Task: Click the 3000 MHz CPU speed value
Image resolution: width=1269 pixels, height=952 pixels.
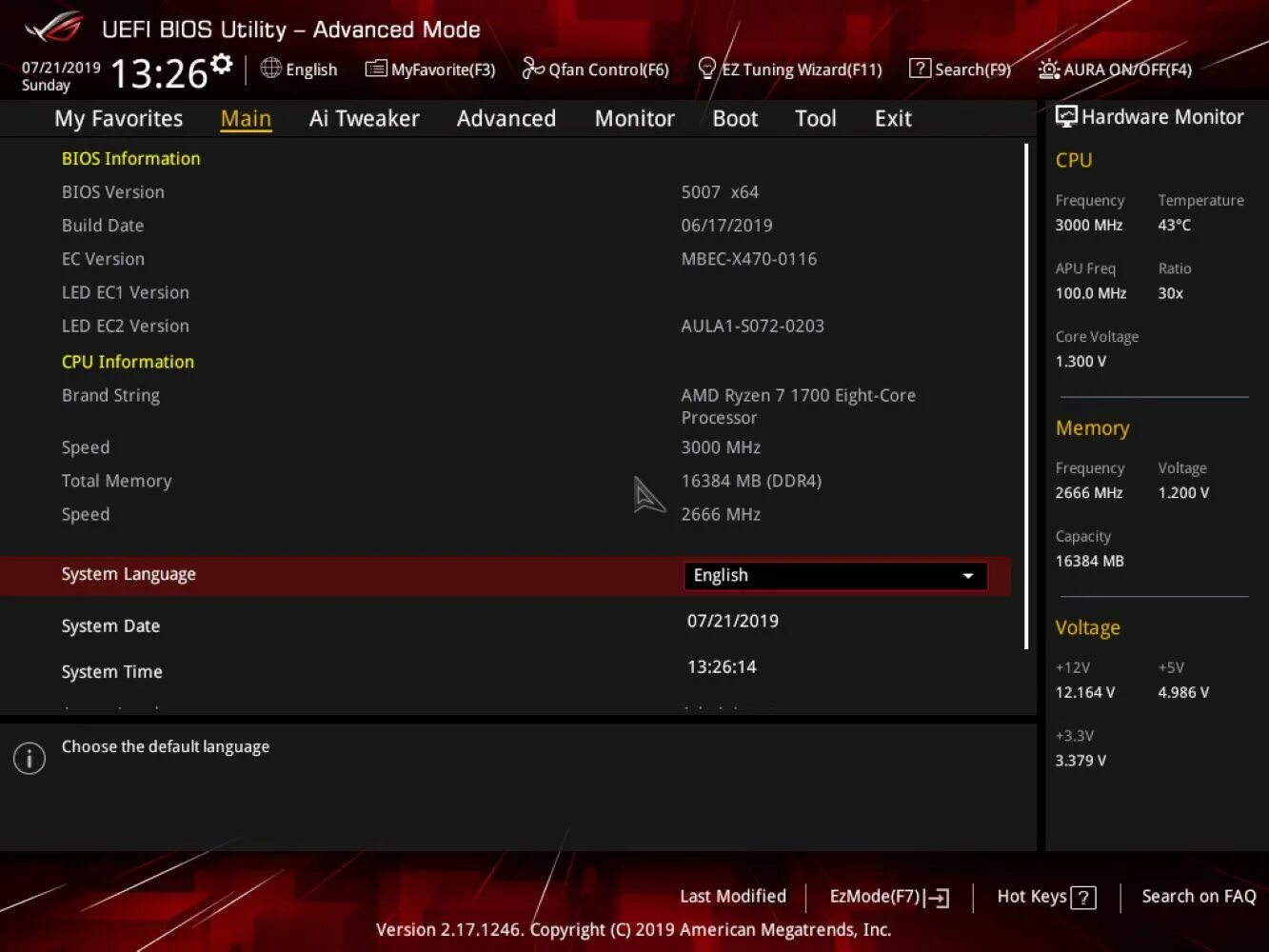Action: pyautogui.click(x=721, y=447)
